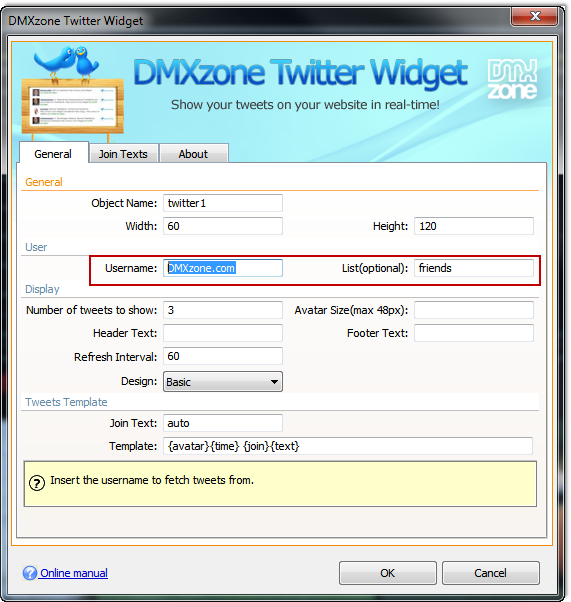571x602 pixels.
Task: Click the 'Insert the username to fetch tweets from.' text
Action: click(152, 480)
